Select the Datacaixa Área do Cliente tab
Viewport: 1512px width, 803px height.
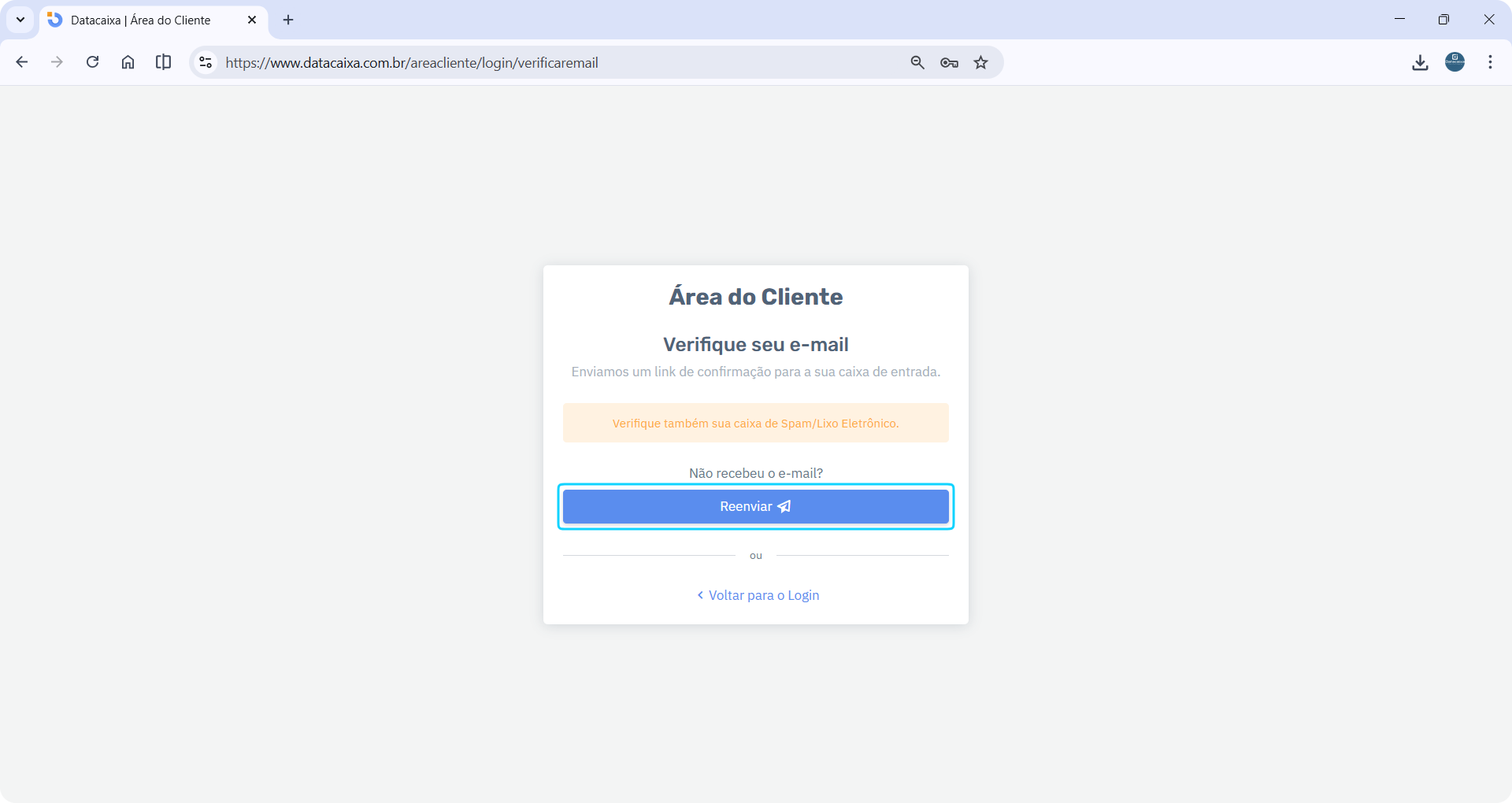(142, 20)
